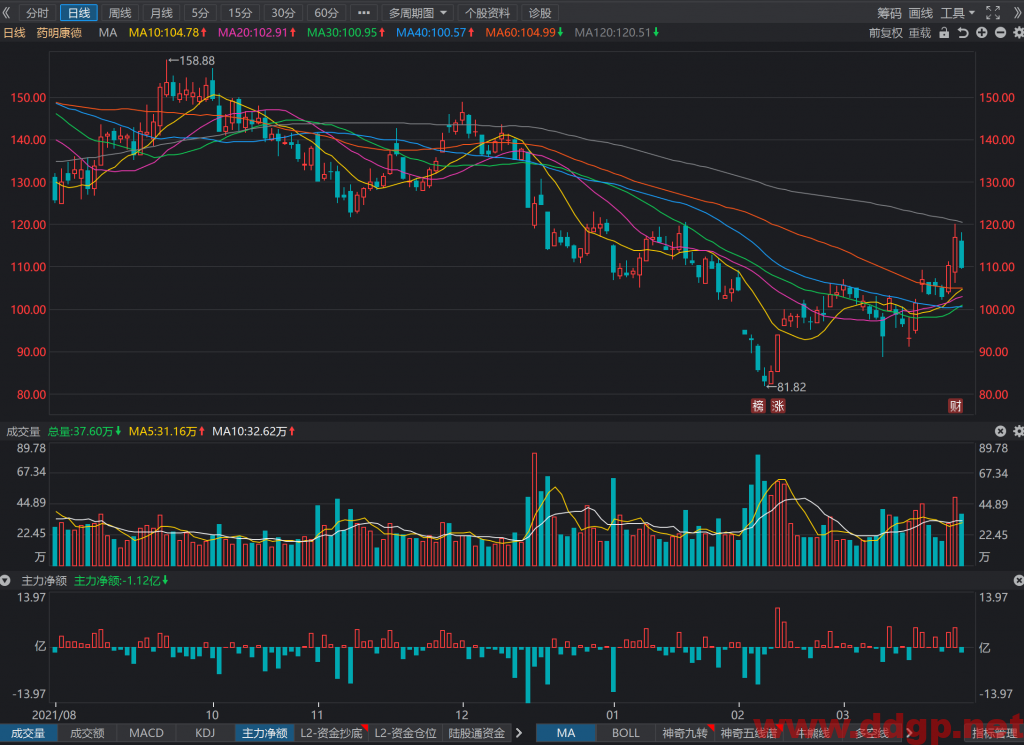Select 陆股通资金 indicator tab
Image resolution: width=1024 pixels, height=745 pixels.
(x=477, y=733)
